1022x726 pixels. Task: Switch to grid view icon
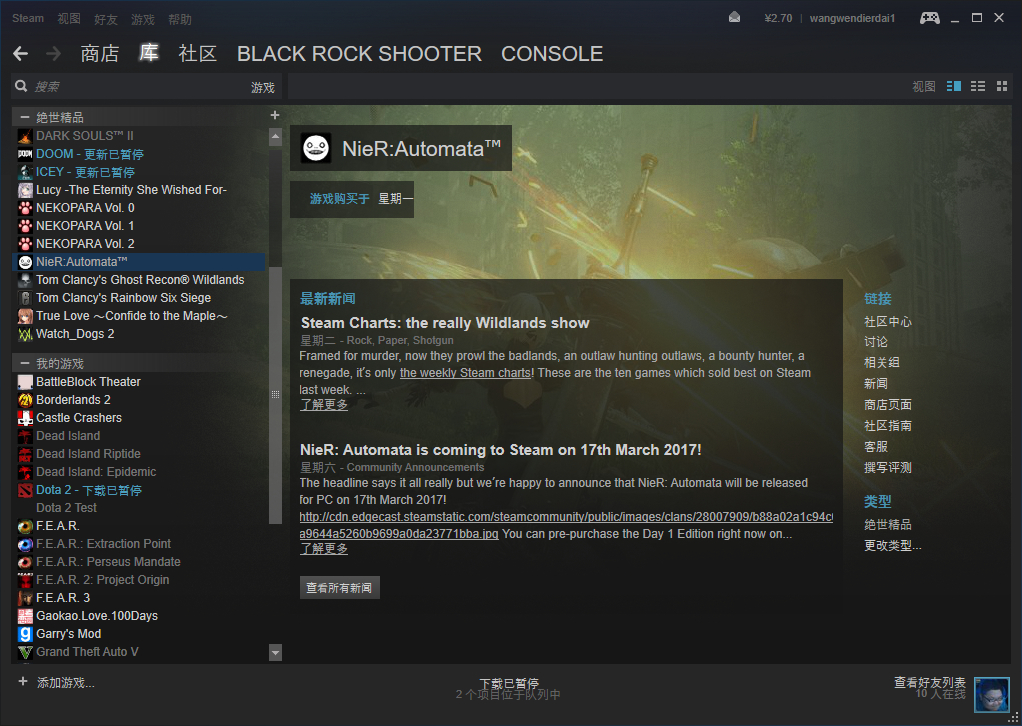click(1002, 86)
